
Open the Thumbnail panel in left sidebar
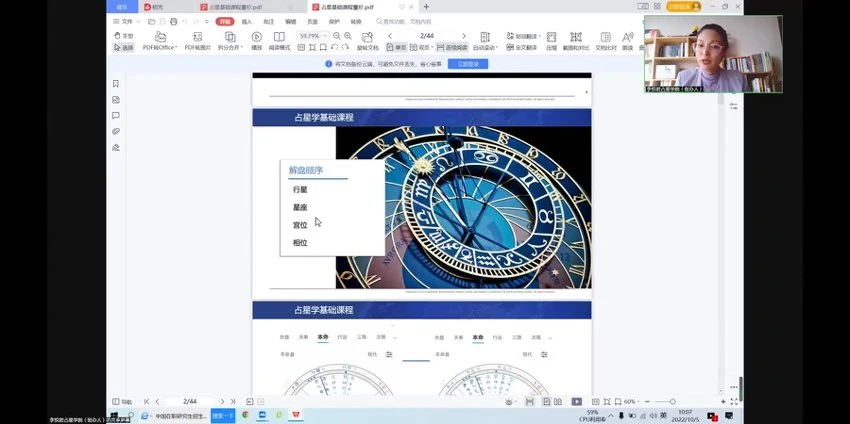(x=115, y=100)
